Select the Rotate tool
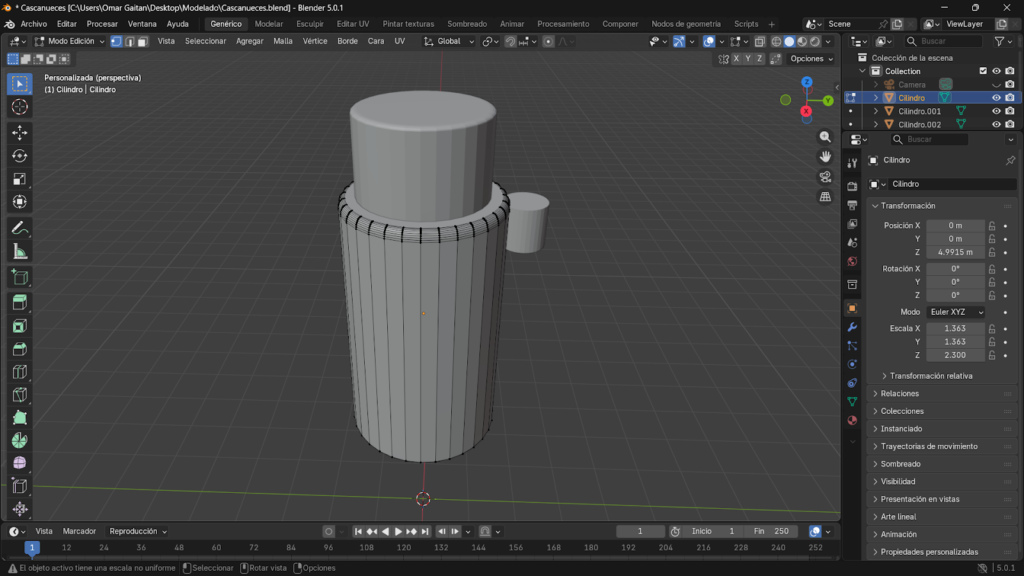1024x576 pixels. pos(20,155)
